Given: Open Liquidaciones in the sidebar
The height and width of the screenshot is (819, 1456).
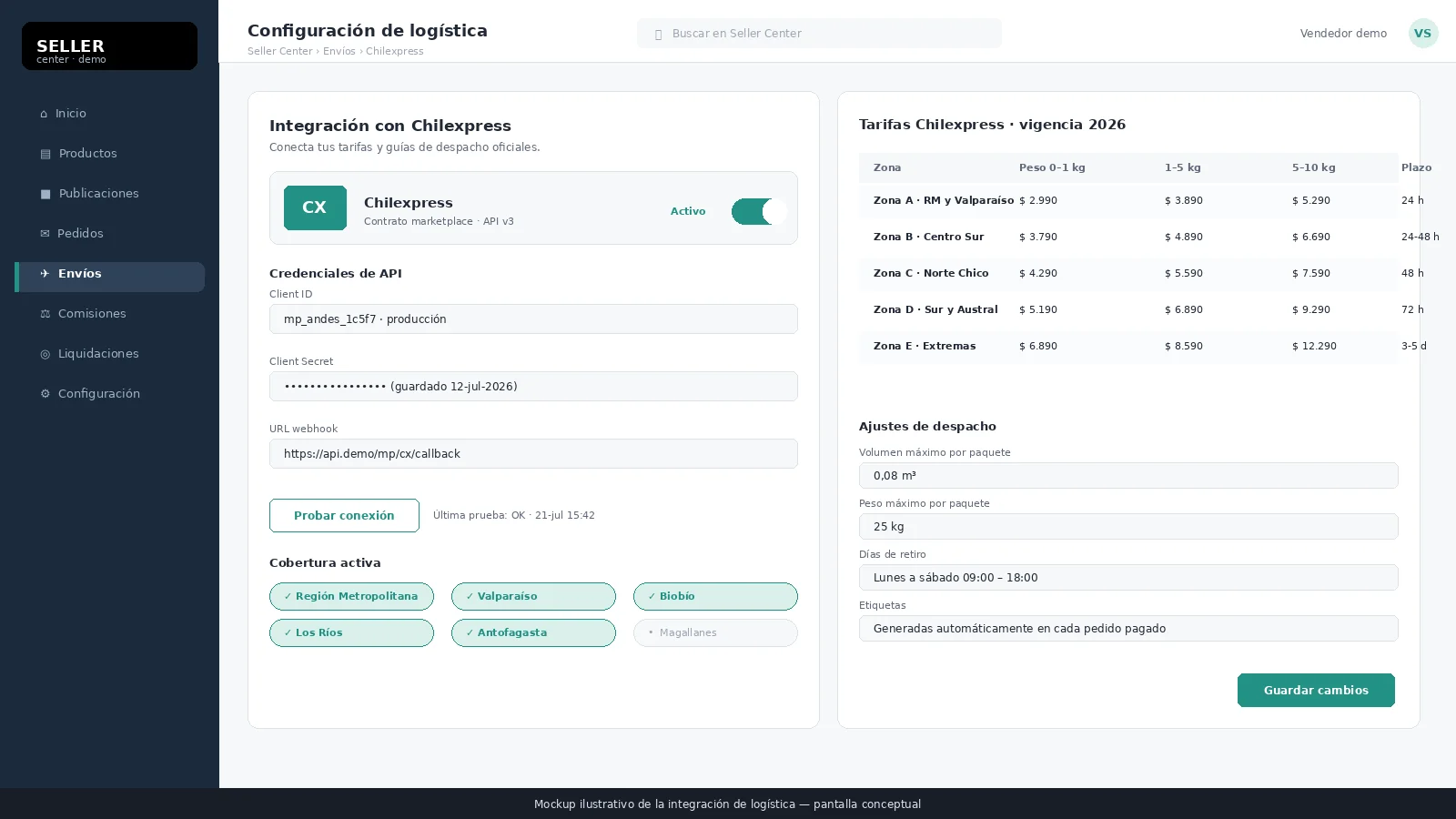Looking at the screenshot, I should (109, 354).
